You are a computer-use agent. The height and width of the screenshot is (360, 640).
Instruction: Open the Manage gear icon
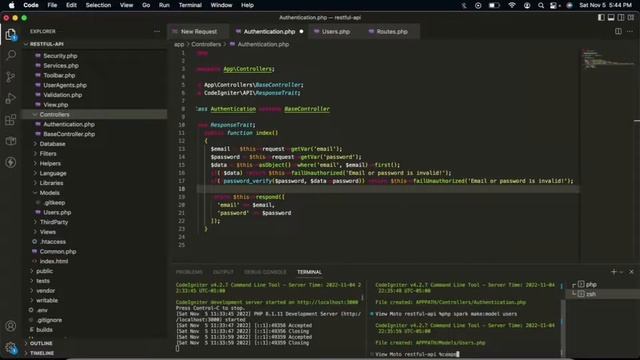pos(11,348)
